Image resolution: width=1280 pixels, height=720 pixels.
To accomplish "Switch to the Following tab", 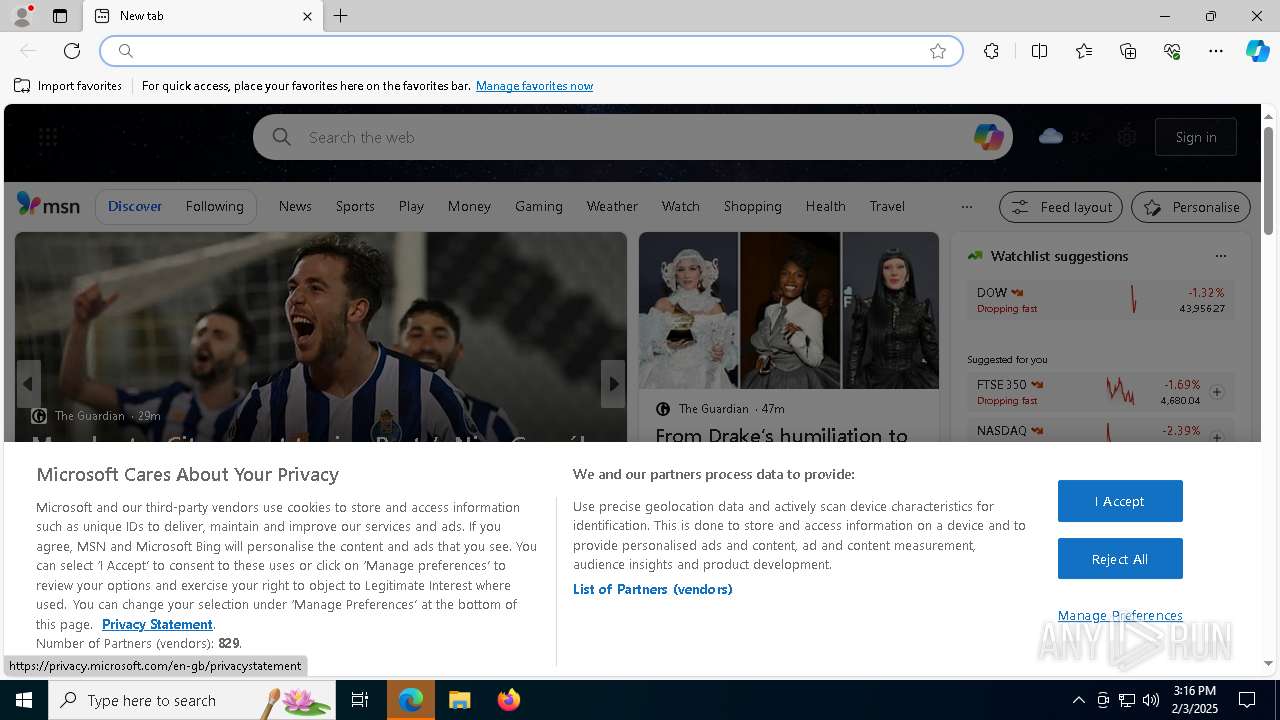I will pos(214,206).
